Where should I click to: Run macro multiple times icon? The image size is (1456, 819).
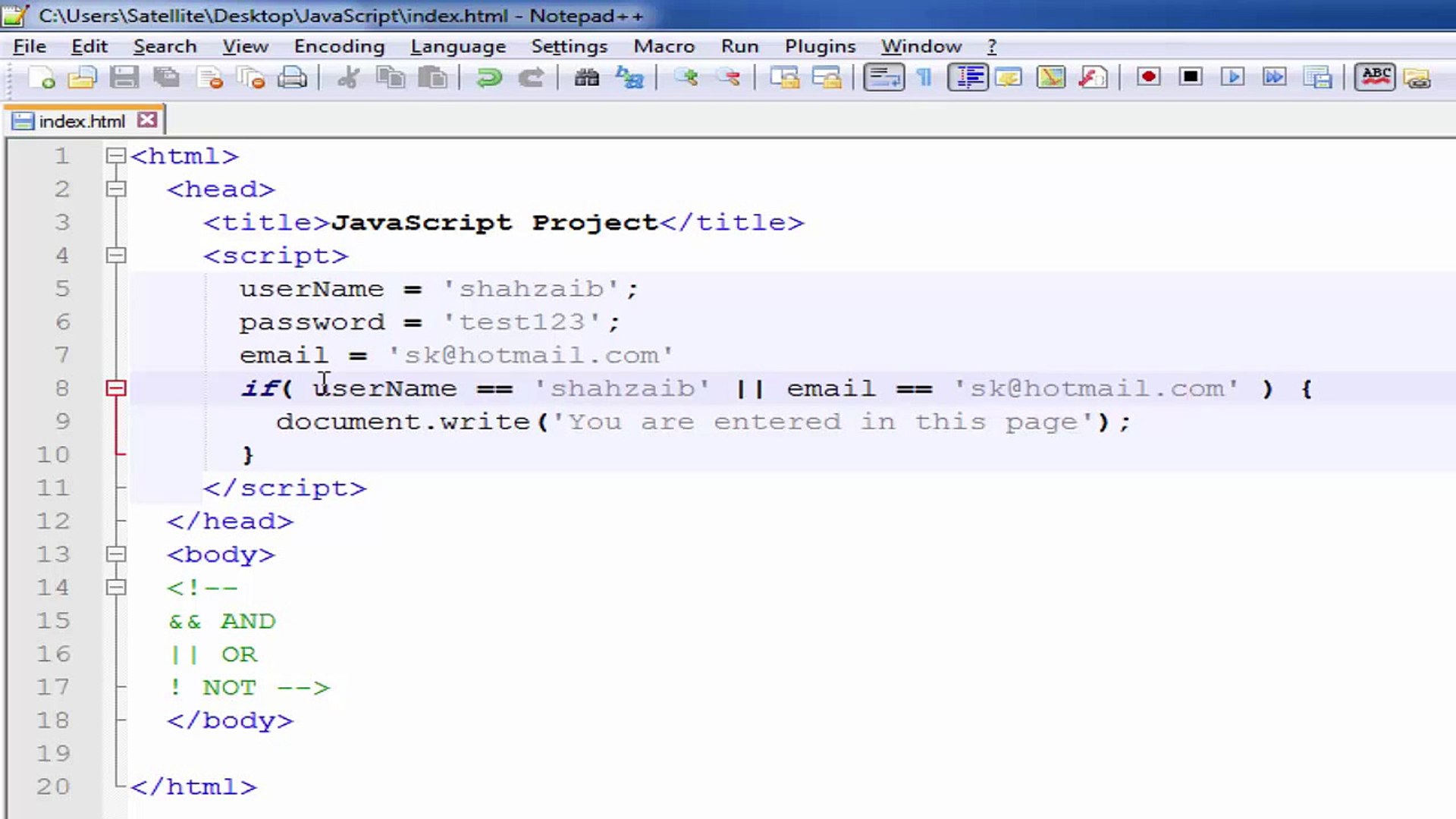(1275, 77)
